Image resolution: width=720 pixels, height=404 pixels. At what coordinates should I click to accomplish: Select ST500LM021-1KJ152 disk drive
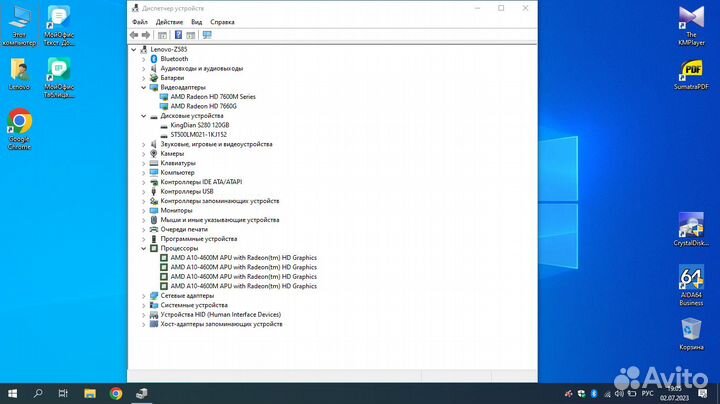198,135
